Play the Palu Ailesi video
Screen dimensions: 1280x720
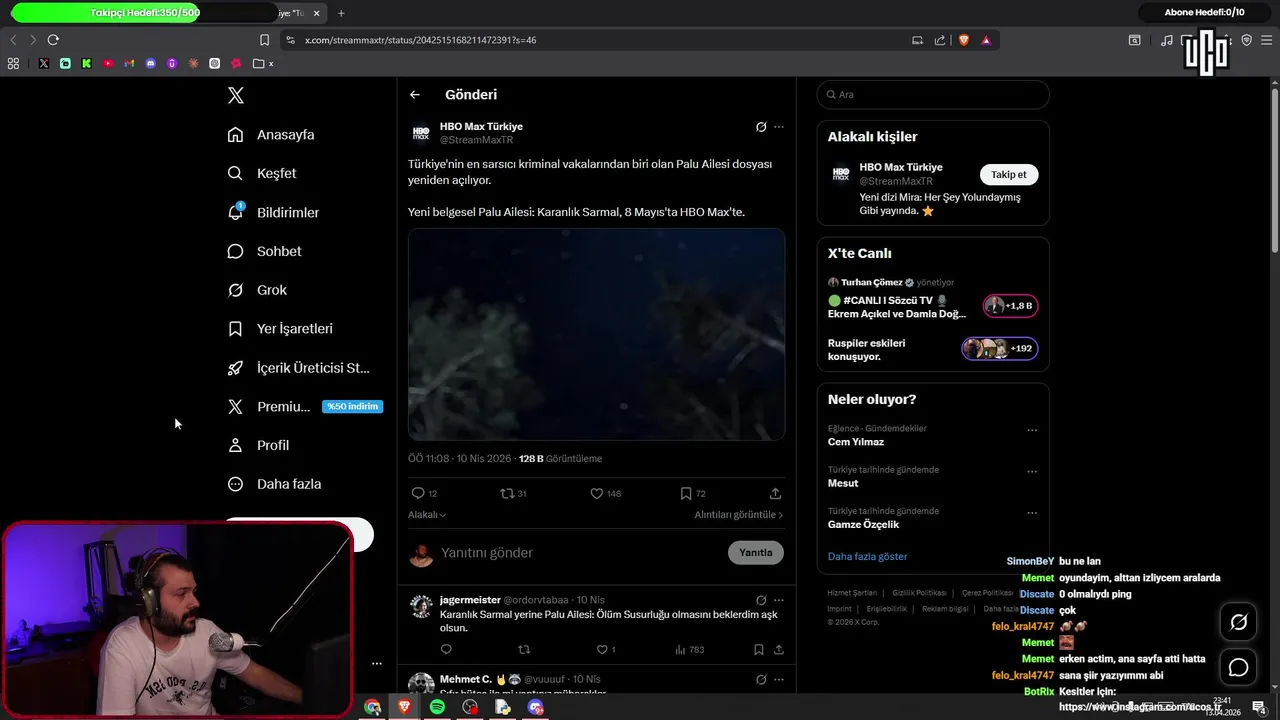[596, 334]
